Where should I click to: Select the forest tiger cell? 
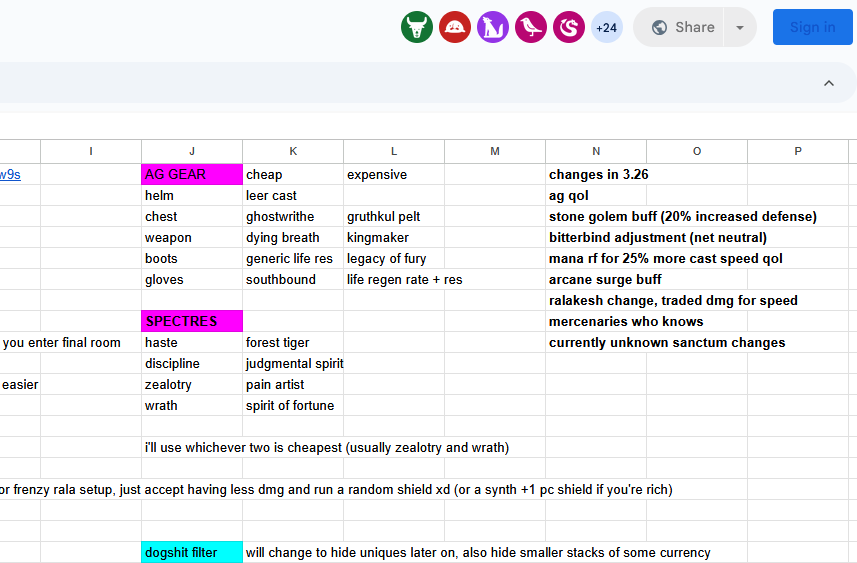click(293, 343)
